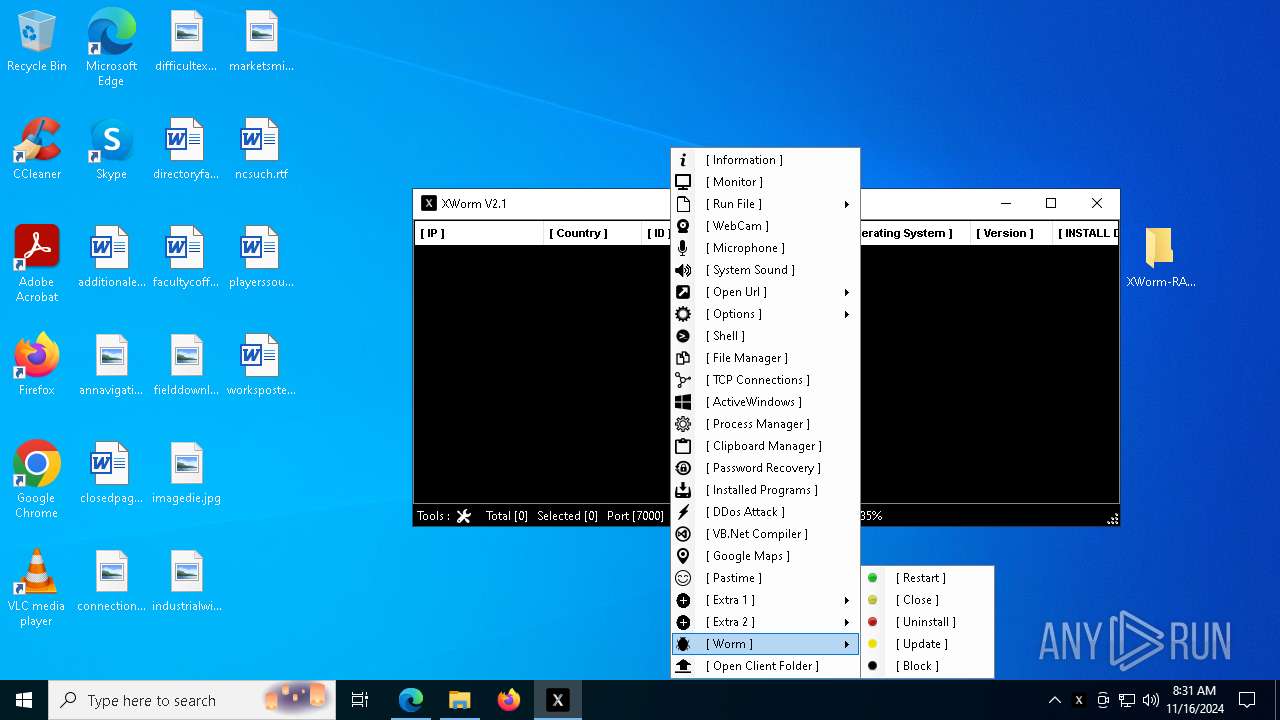
Task: Expand the Options submenu arrow
Action: click(846, 314)
